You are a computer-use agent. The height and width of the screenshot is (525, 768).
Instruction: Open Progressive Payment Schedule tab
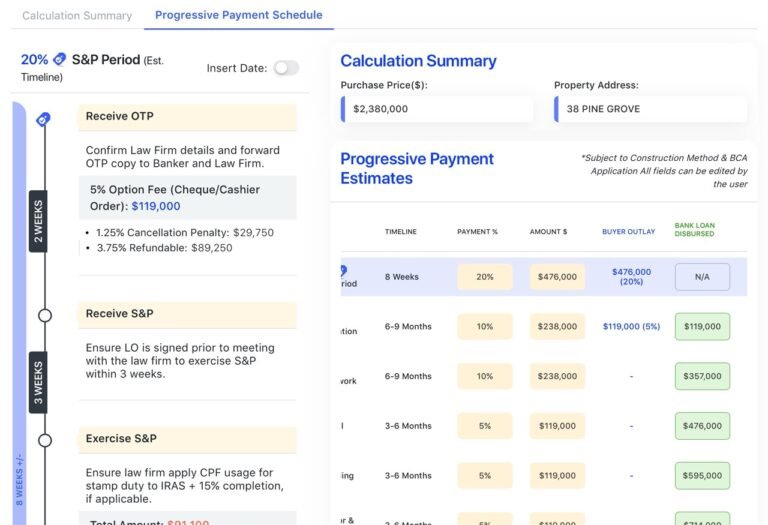tap(239, 15)
